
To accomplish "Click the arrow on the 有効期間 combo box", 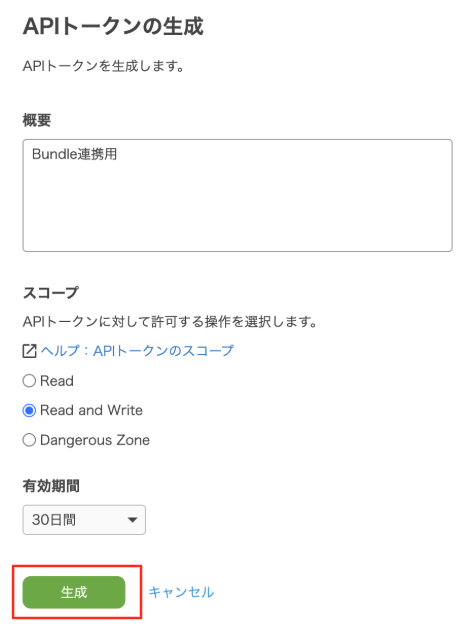I will tap(132, 520).
